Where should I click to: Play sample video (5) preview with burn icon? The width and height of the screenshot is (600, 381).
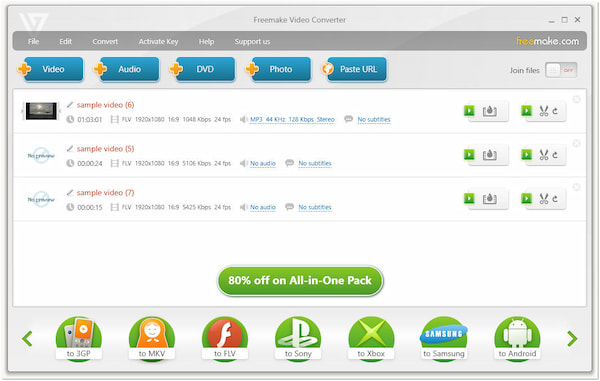tap(486, 155)
